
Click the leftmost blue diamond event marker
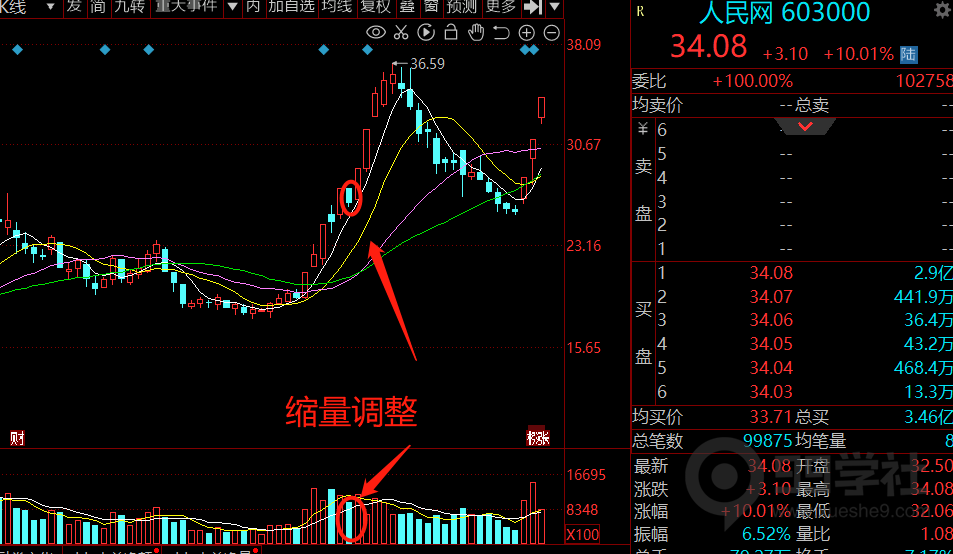(x=17, y=50)
